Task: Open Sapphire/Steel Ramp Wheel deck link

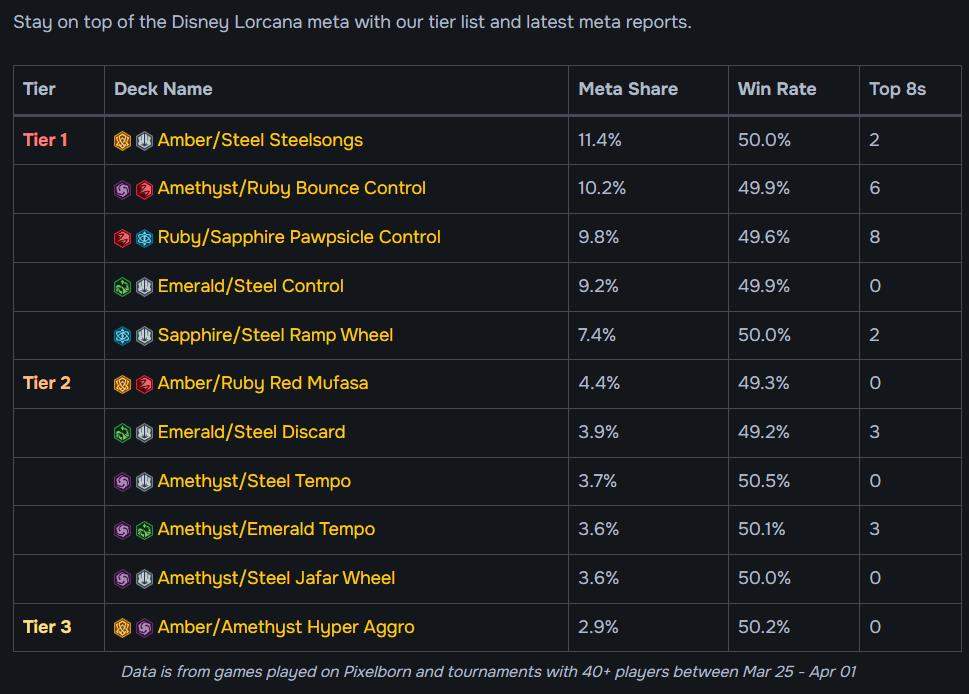Action: [275, 335]
